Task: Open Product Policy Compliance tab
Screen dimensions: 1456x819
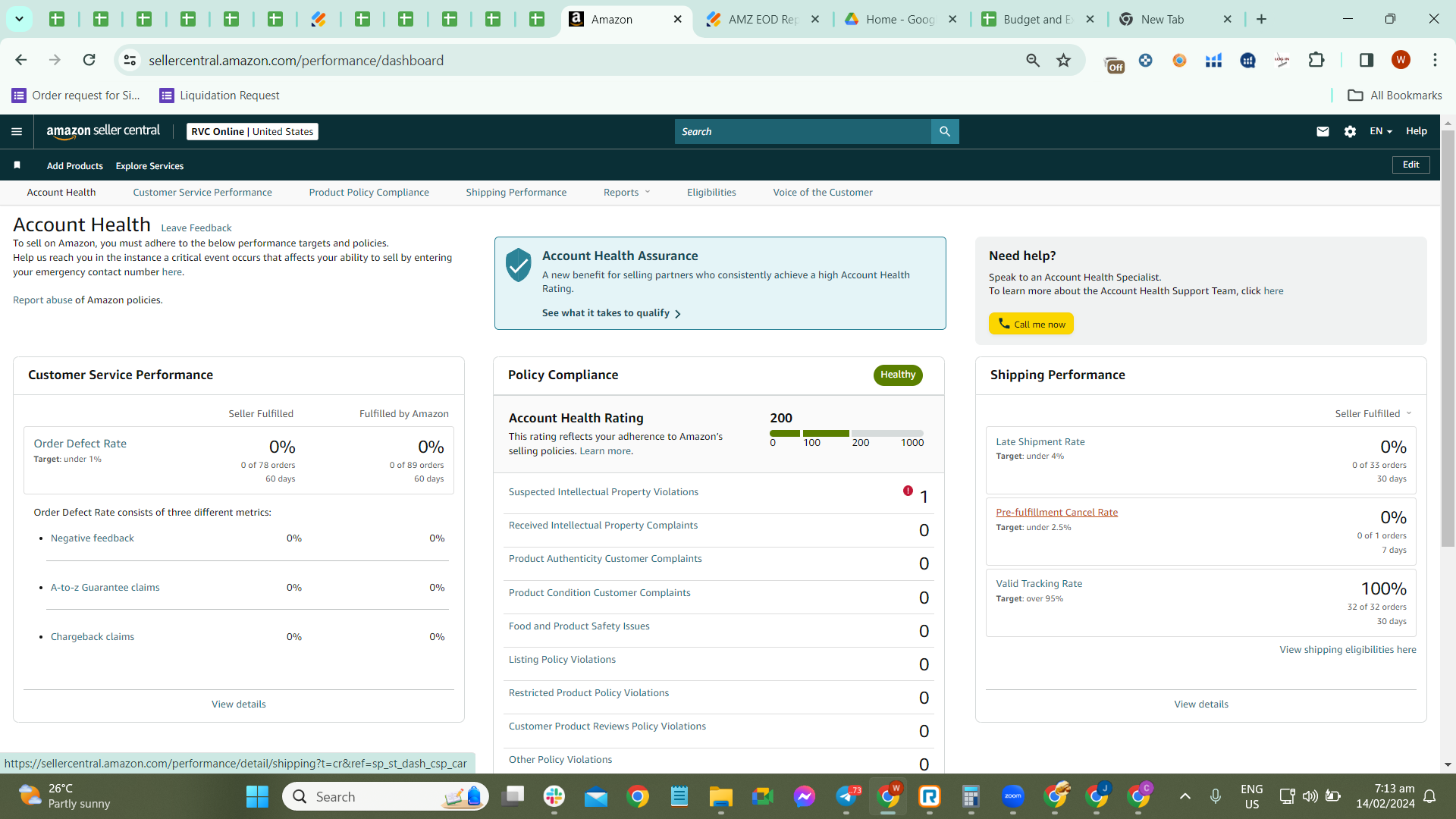Action: (369, 193)
